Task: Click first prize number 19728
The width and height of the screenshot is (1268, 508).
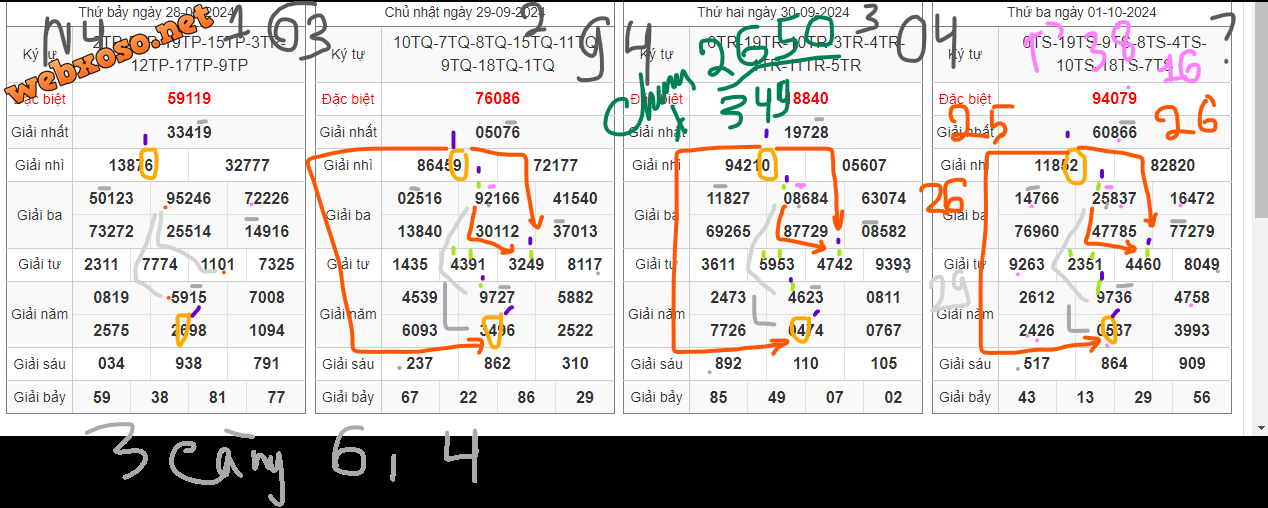Action: click(x=806, y=132)
